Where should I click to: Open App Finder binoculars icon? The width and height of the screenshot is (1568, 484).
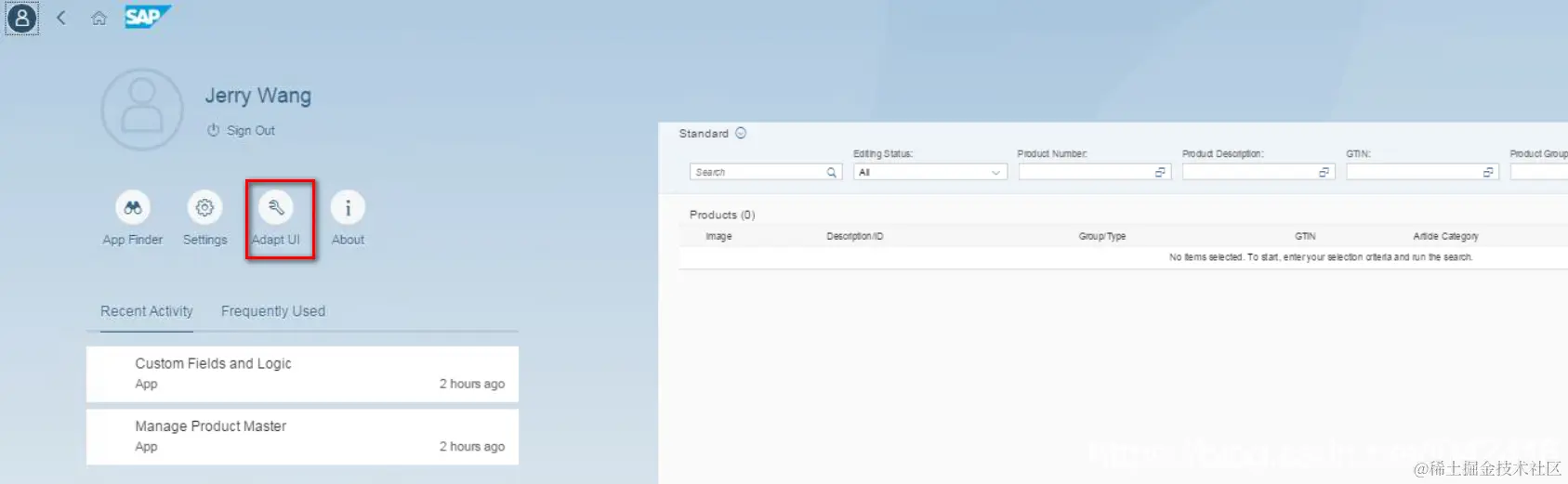click(133, 207)
